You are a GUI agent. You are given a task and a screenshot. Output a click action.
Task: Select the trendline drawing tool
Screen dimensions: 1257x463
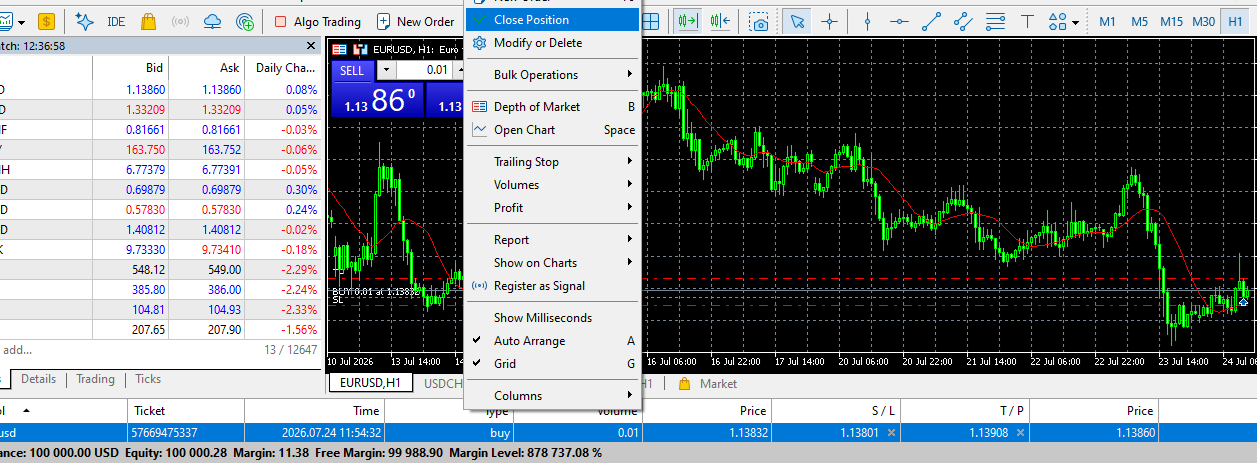point(931,21)
